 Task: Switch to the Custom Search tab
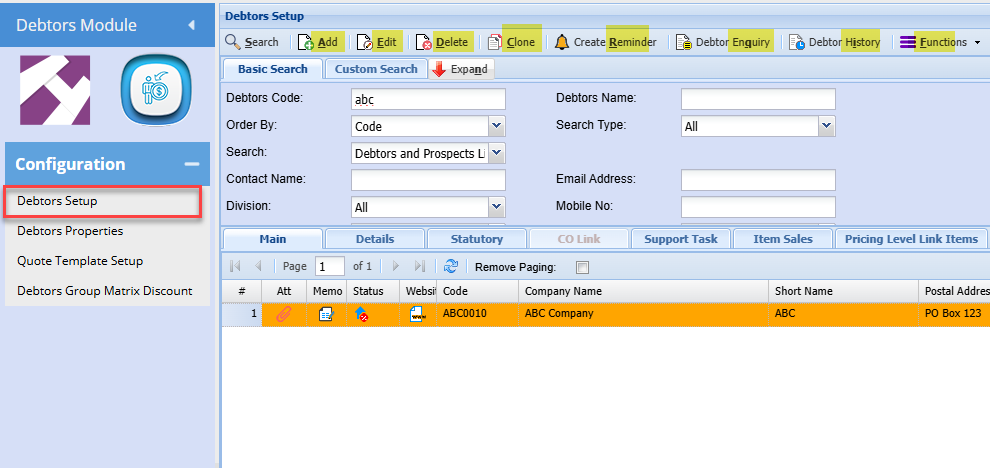pyautogui.click(x=376, y=69)
